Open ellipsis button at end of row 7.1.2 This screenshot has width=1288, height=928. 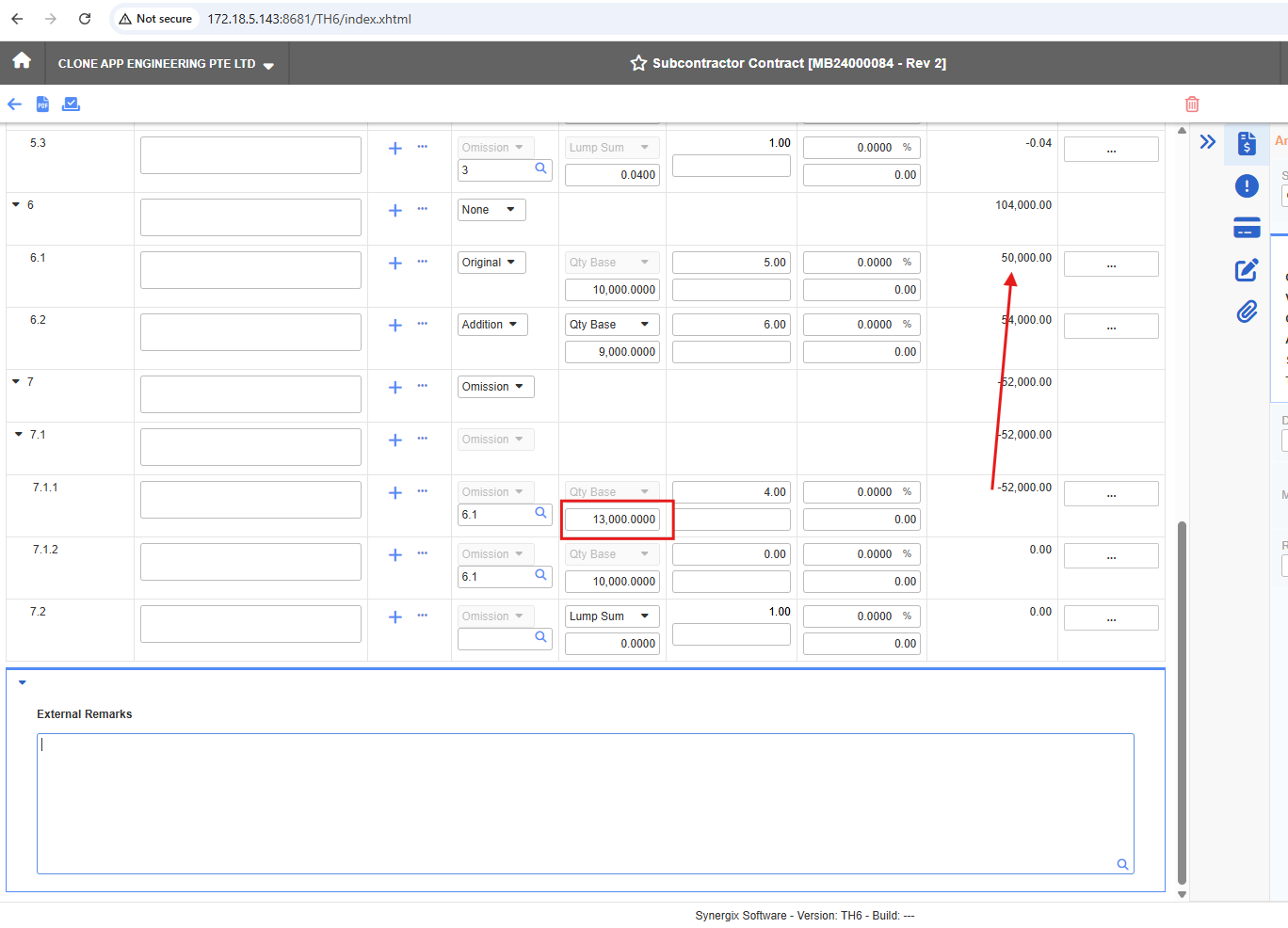pos(1111,555)
